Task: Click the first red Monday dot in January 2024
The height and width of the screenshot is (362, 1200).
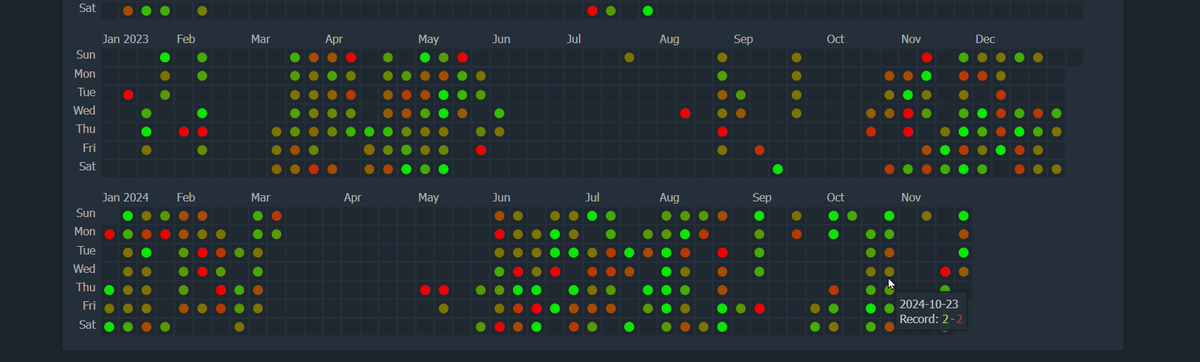Action: [x=110, y=234]
